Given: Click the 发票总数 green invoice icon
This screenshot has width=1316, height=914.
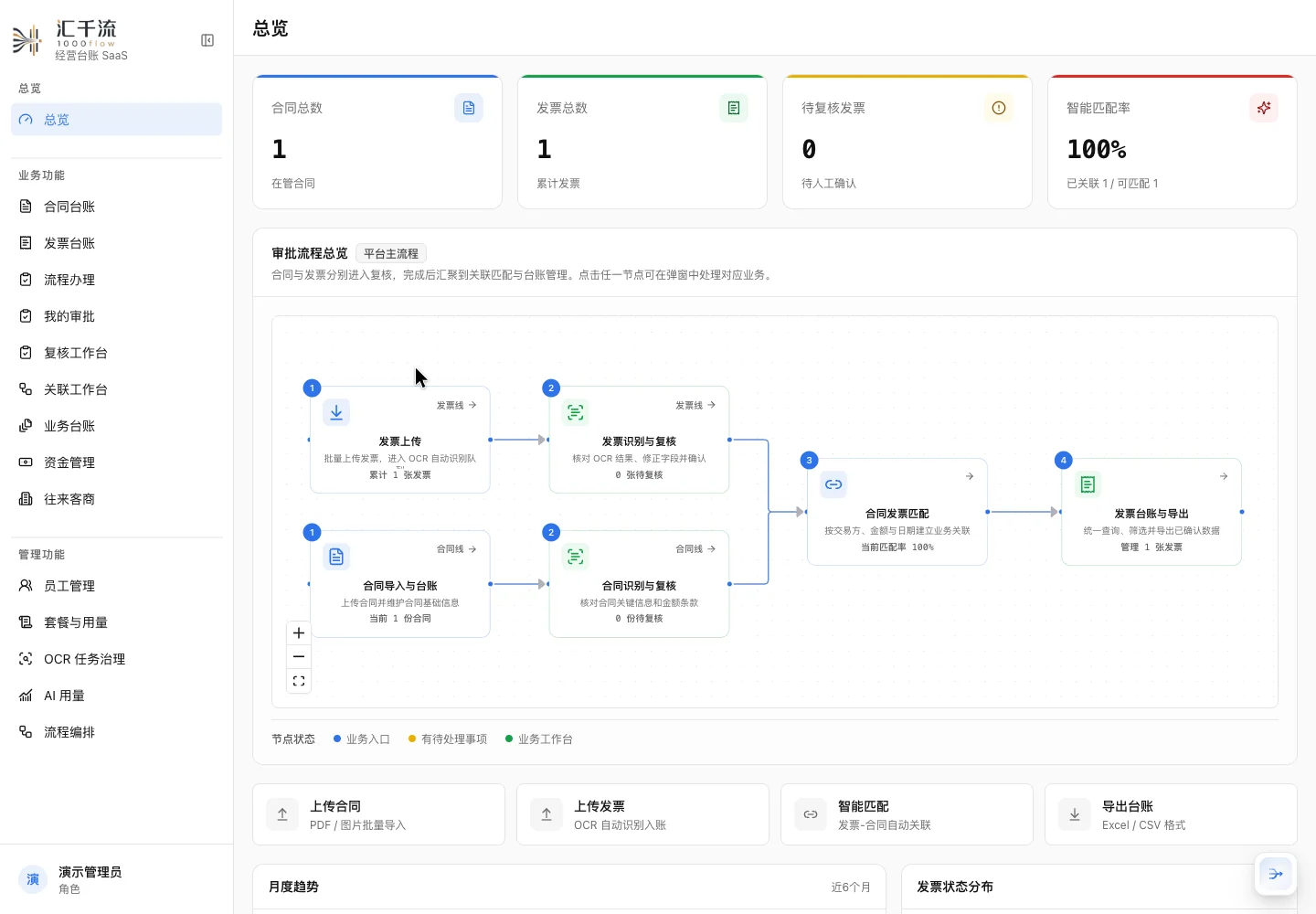Looking at the screenshot, I should [734, 108].
